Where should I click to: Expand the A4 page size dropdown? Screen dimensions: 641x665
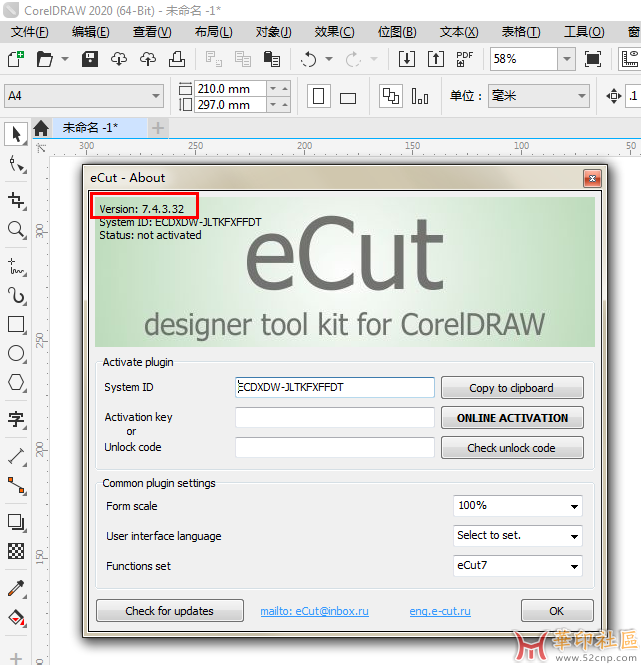(156, 96)
